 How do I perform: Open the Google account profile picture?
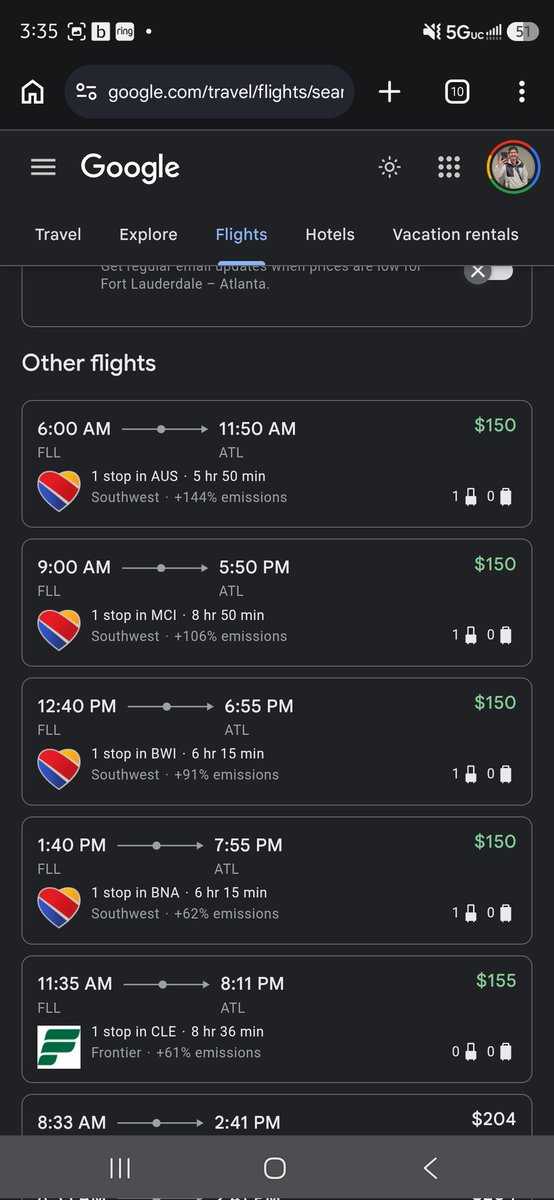click(x=513, y=167)
